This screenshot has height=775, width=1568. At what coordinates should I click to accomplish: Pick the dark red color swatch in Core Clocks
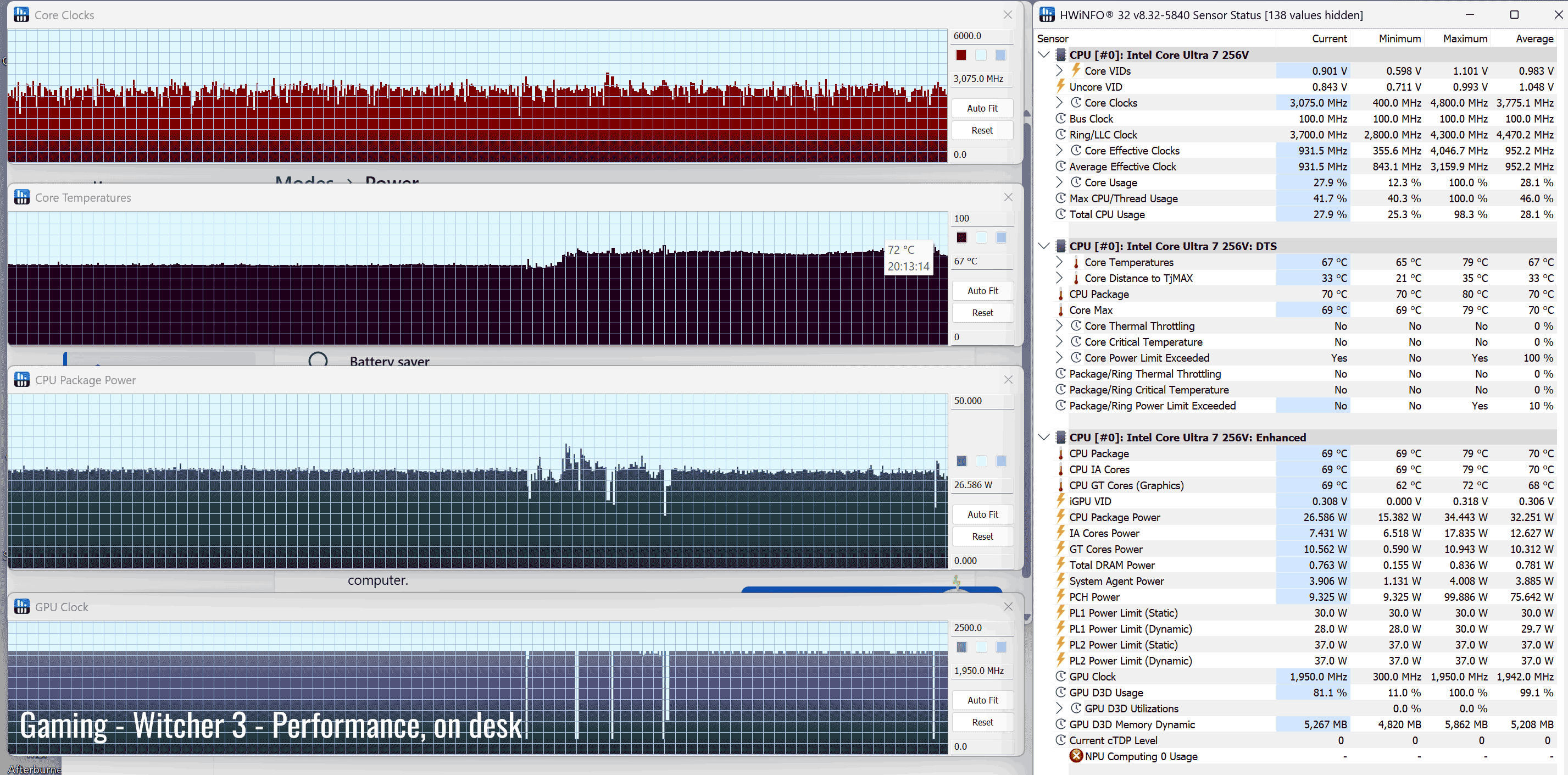pyautogui.click(x=961, y=56)
